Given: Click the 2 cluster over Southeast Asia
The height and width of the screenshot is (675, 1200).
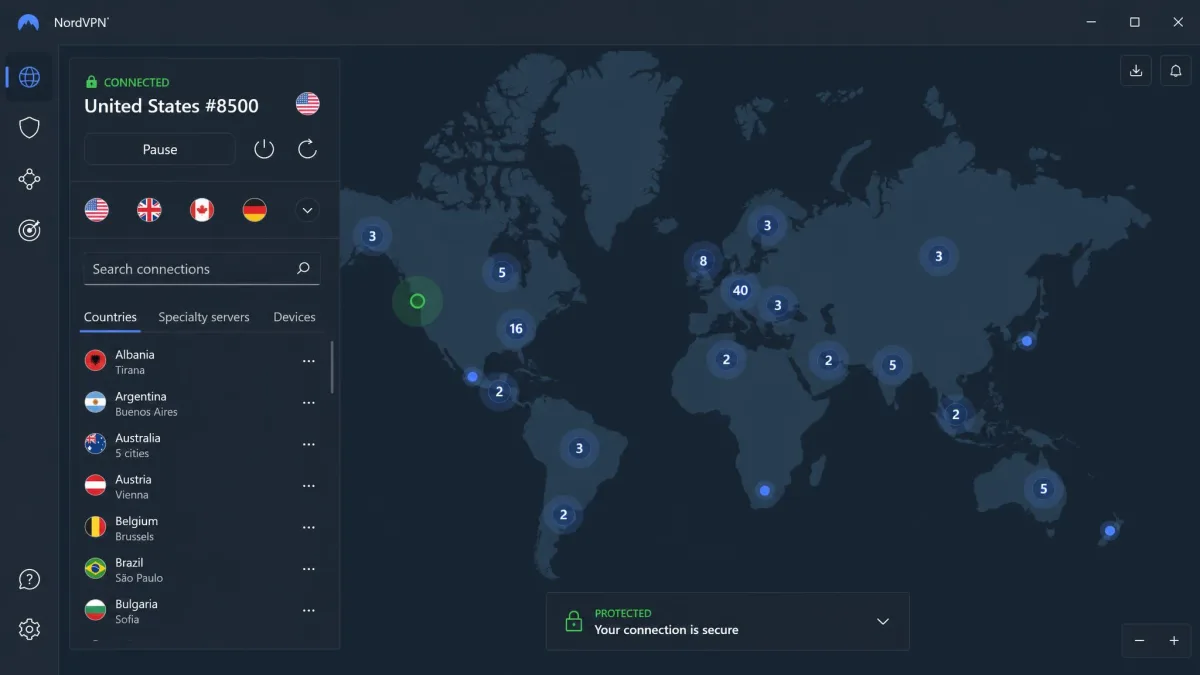Looking at the screenshot, I should click(x=956, y=414).
